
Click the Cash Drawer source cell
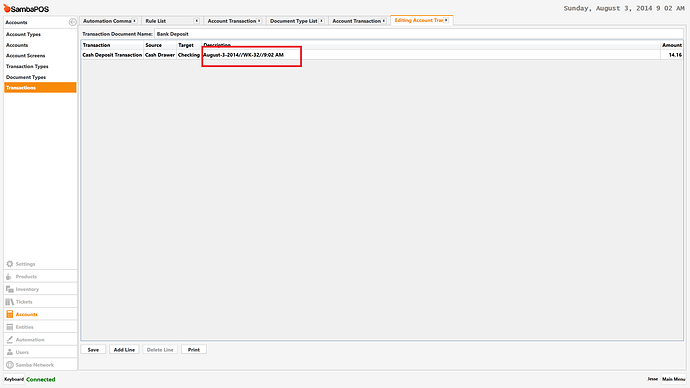point(160,55)
